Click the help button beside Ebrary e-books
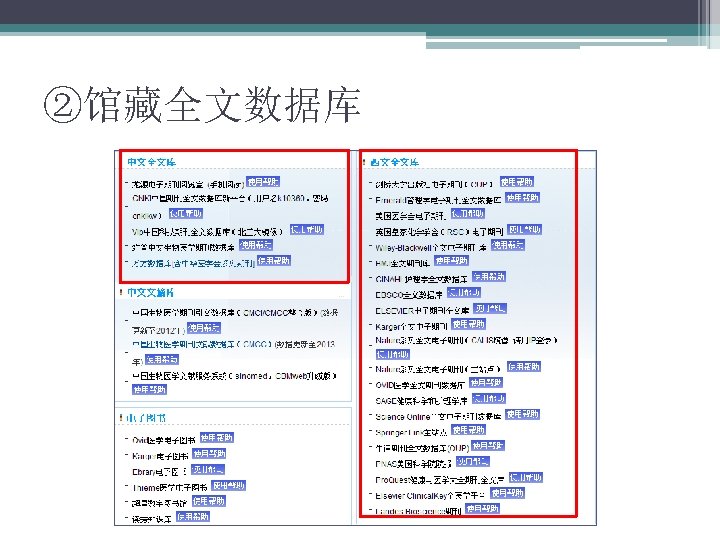Image resolution: width=720 pixels, height=540 pixels. tap(208, 469)
